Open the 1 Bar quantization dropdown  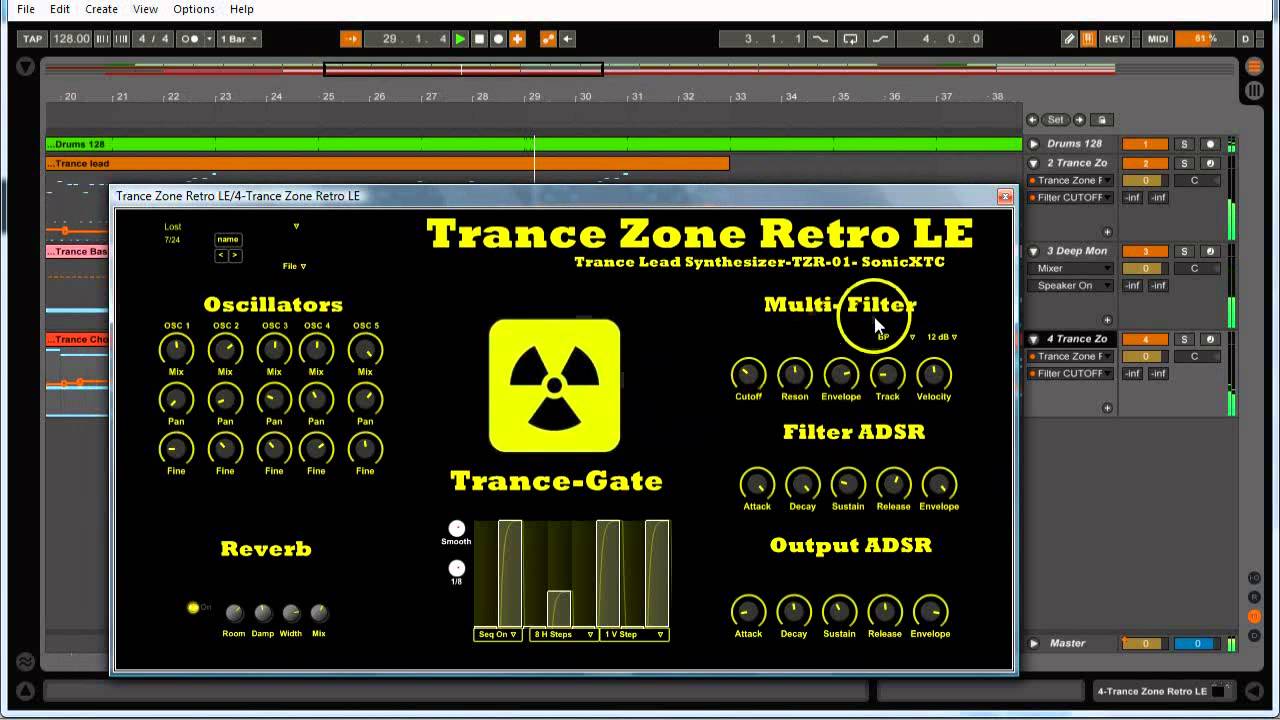click(239, 39)
